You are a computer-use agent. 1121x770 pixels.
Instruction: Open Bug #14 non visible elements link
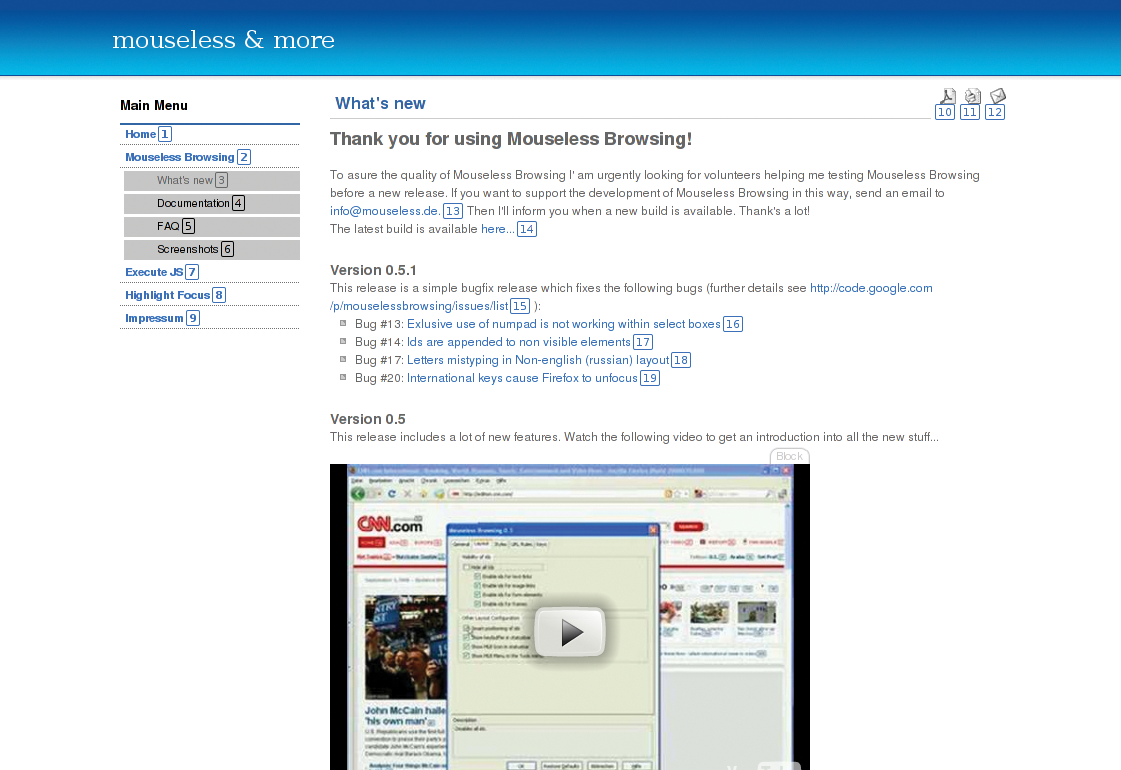[518, 342]
